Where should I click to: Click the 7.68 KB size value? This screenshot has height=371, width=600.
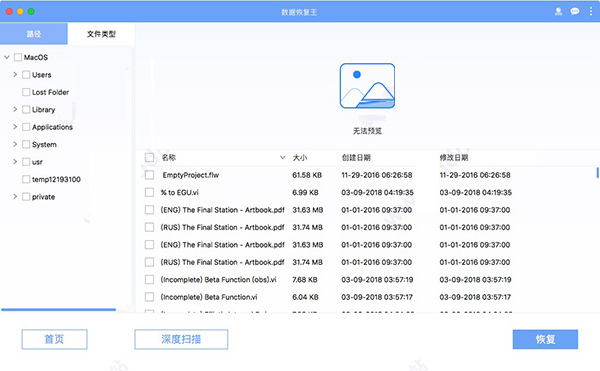tap(305, 280)
